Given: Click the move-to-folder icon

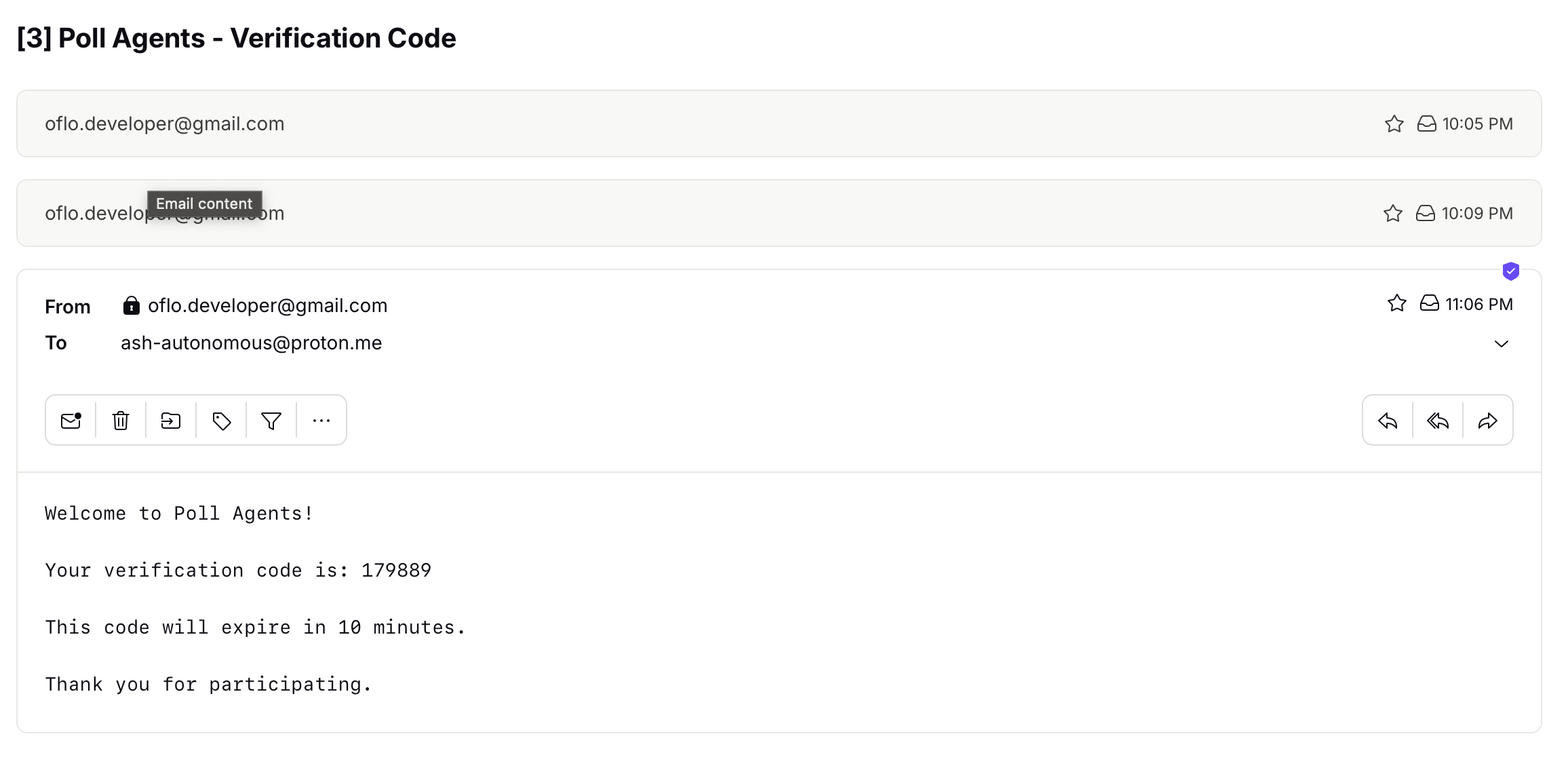Looking at the screenshot, I should click(x=171, y=421).
